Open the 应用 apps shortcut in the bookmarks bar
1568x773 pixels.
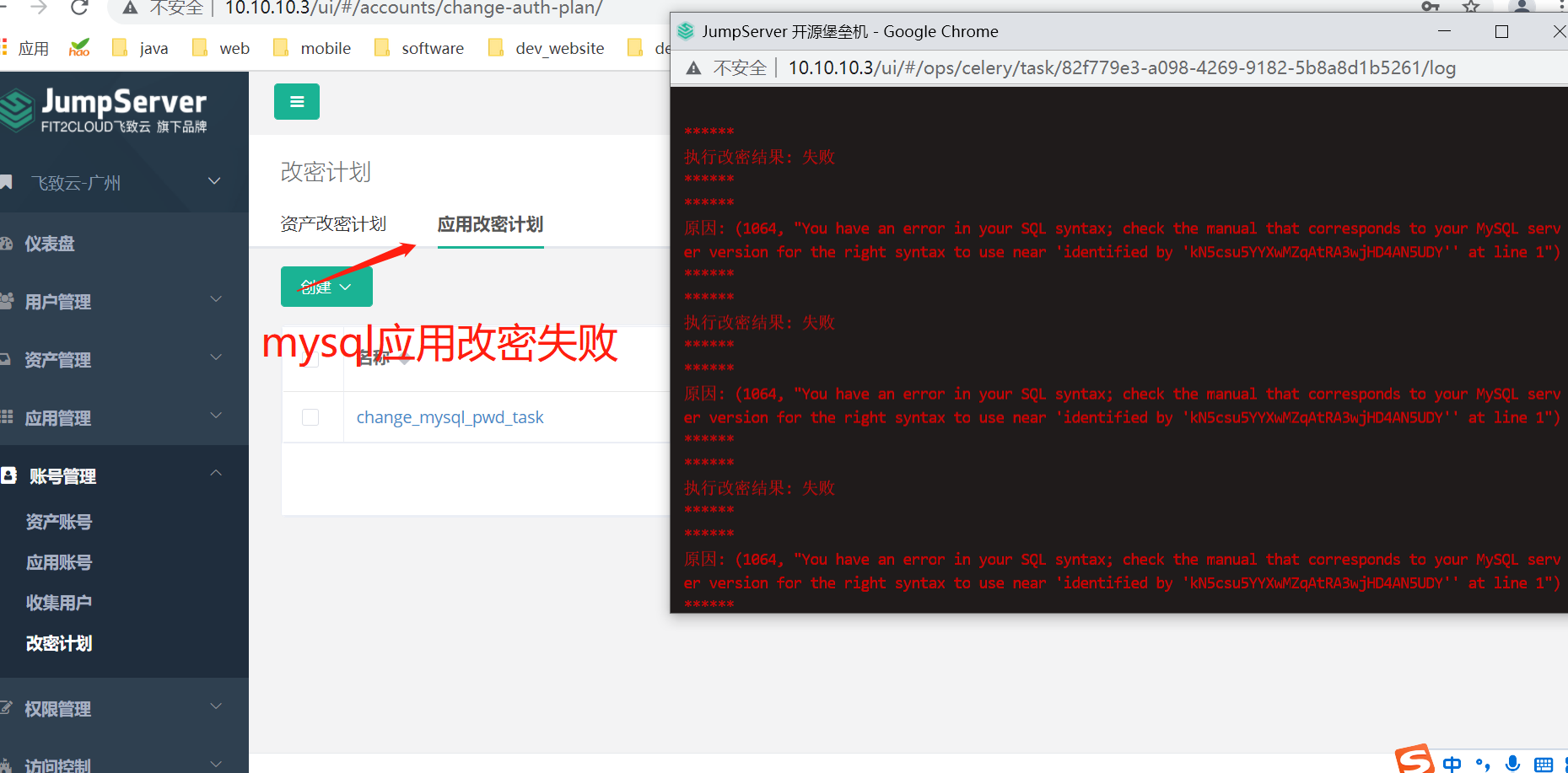25,48
